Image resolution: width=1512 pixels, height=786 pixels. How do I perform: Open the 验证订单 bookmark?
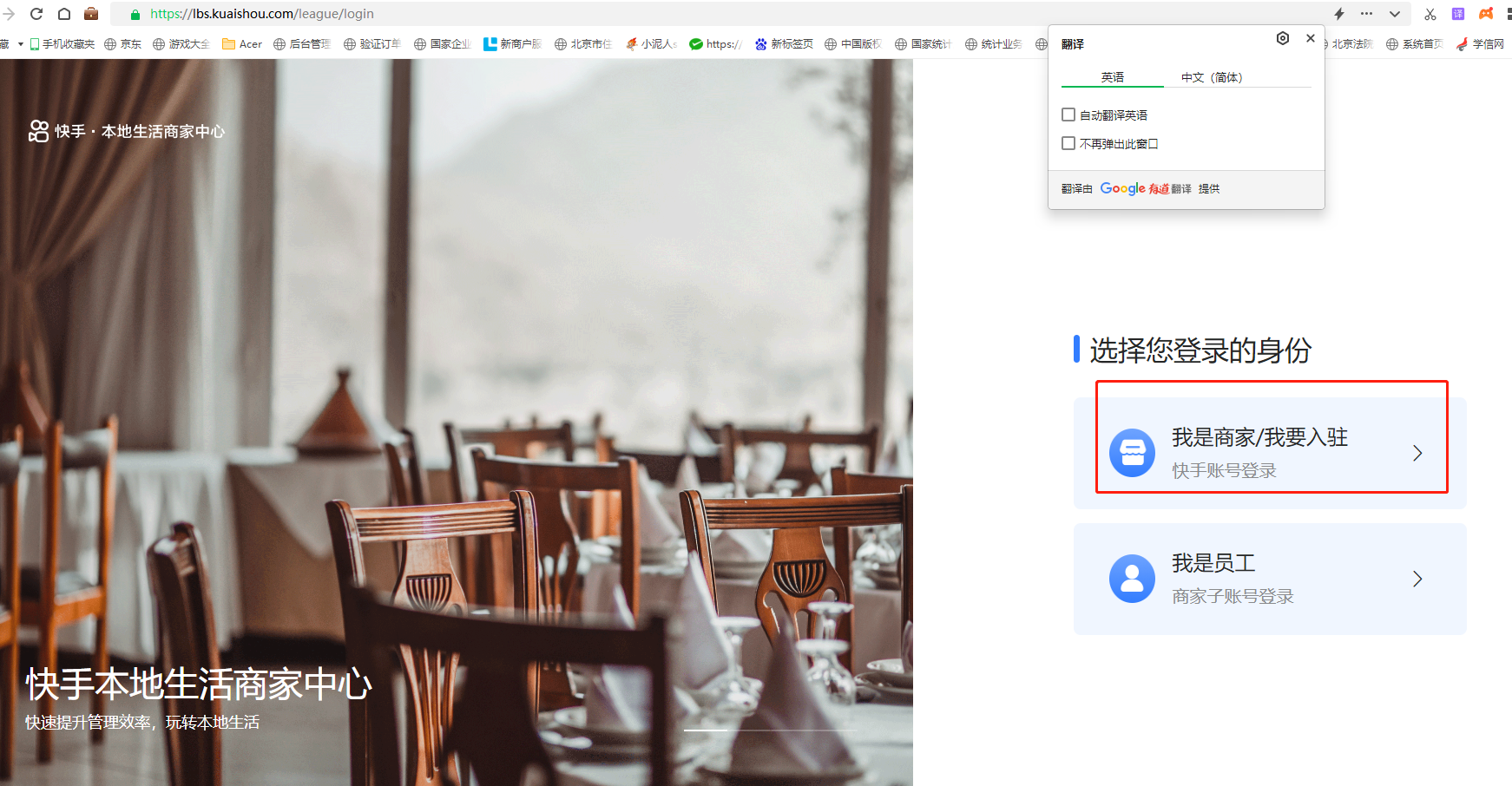[x=372, y=43]
